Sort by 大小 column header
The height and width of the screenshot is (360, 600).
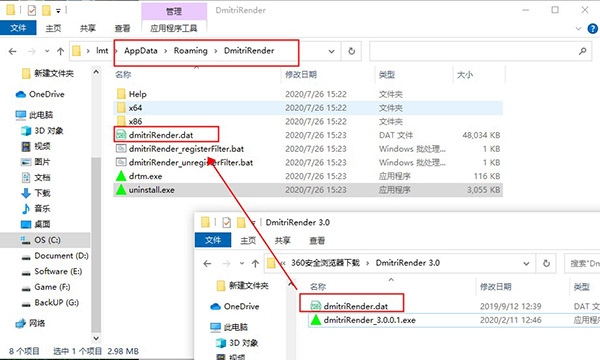[x=465, y=75]
